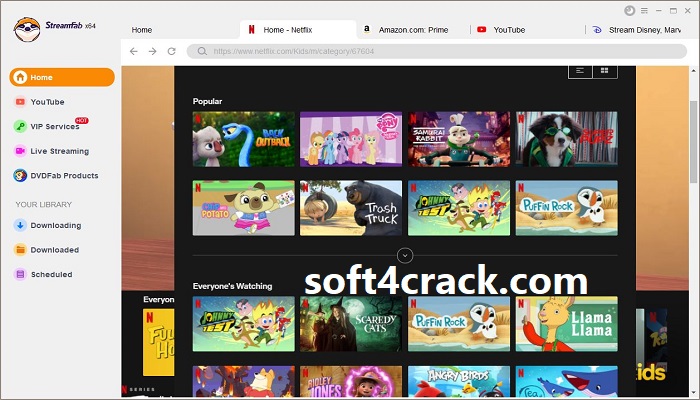This screenshot has height=400, width=700.
Task: Open YouTube from the sidebar
Action: 47,102
